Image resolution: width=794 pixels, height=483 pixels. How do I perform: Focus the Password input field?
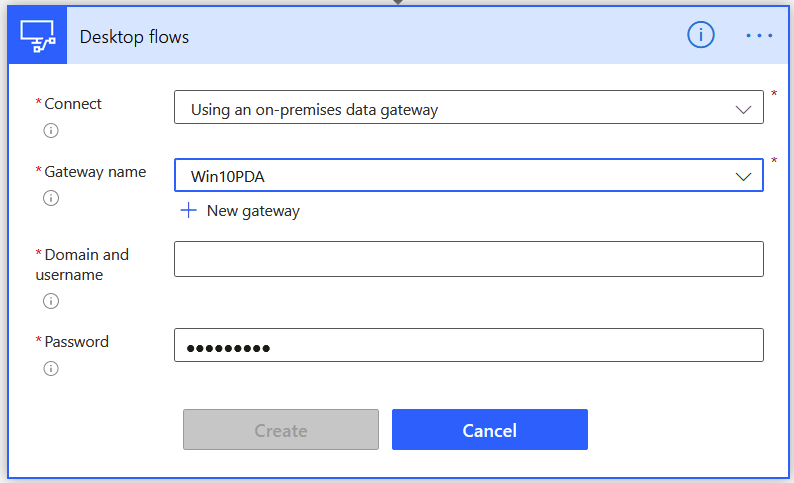tap(468, 345)
